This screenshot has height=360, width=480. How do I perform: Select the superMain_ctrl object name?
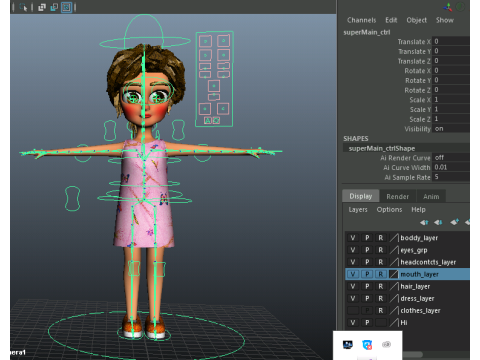pos(367,32)
